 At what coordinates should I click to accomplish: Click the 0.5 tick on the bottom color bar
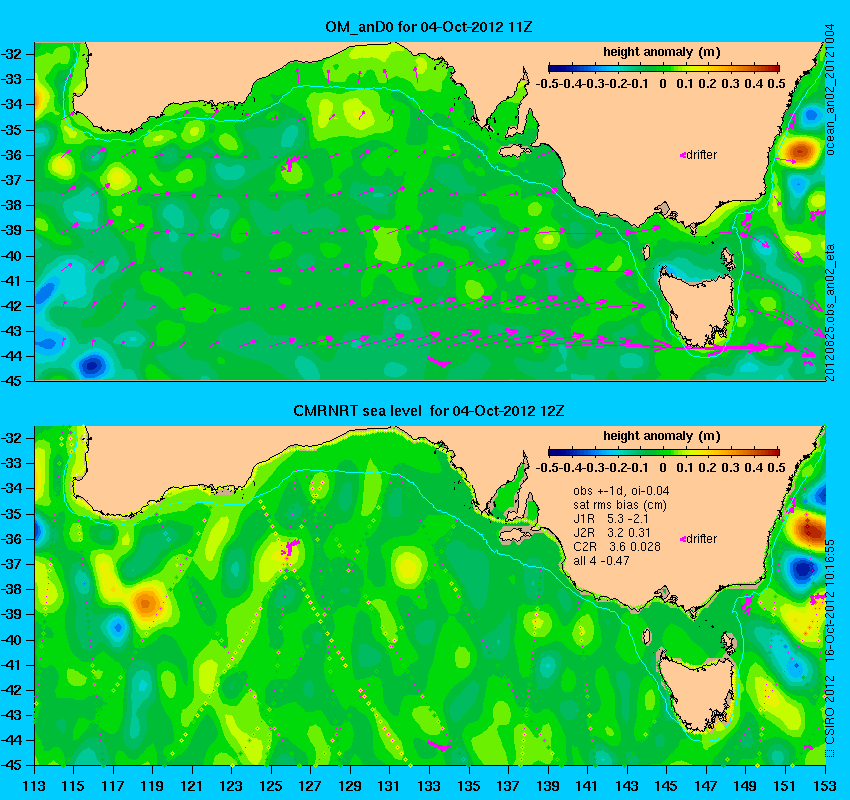(777, 467)
